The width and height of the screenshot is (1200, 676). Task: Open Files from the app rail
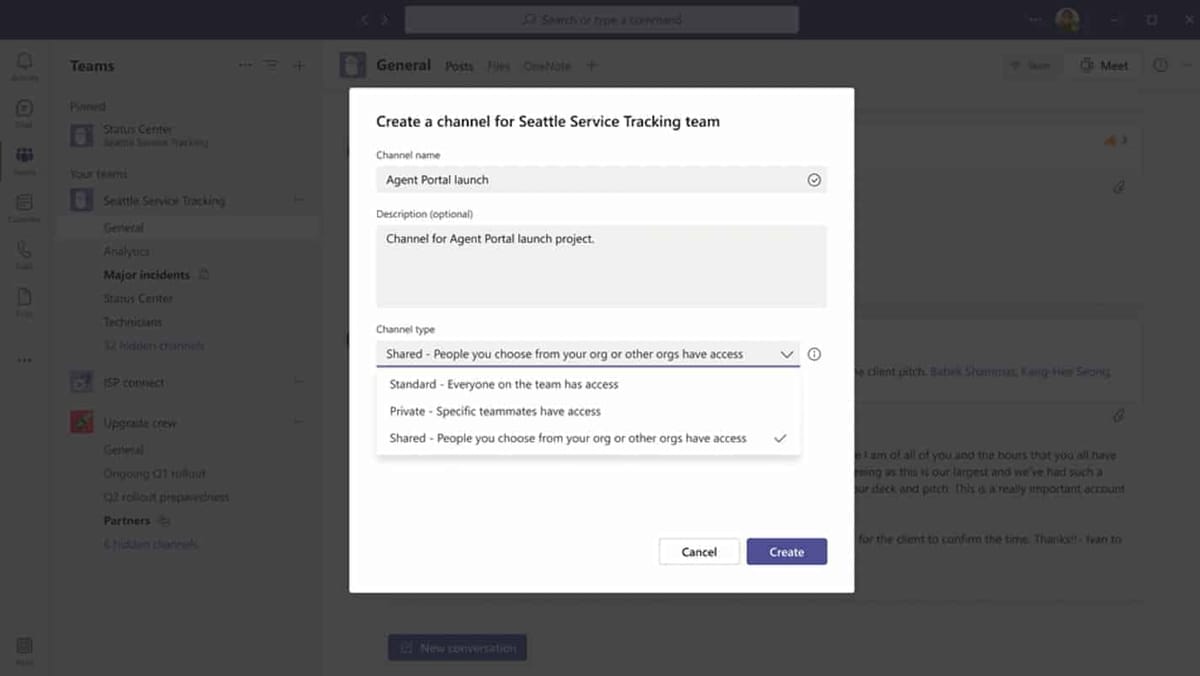point(24,300)
